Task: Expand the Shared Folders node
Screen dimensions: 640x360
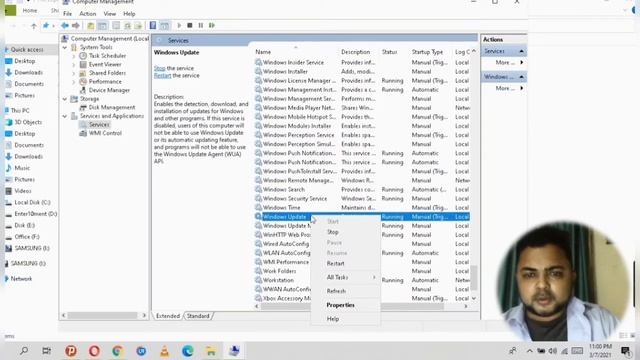Action: [x=74, y=73]
